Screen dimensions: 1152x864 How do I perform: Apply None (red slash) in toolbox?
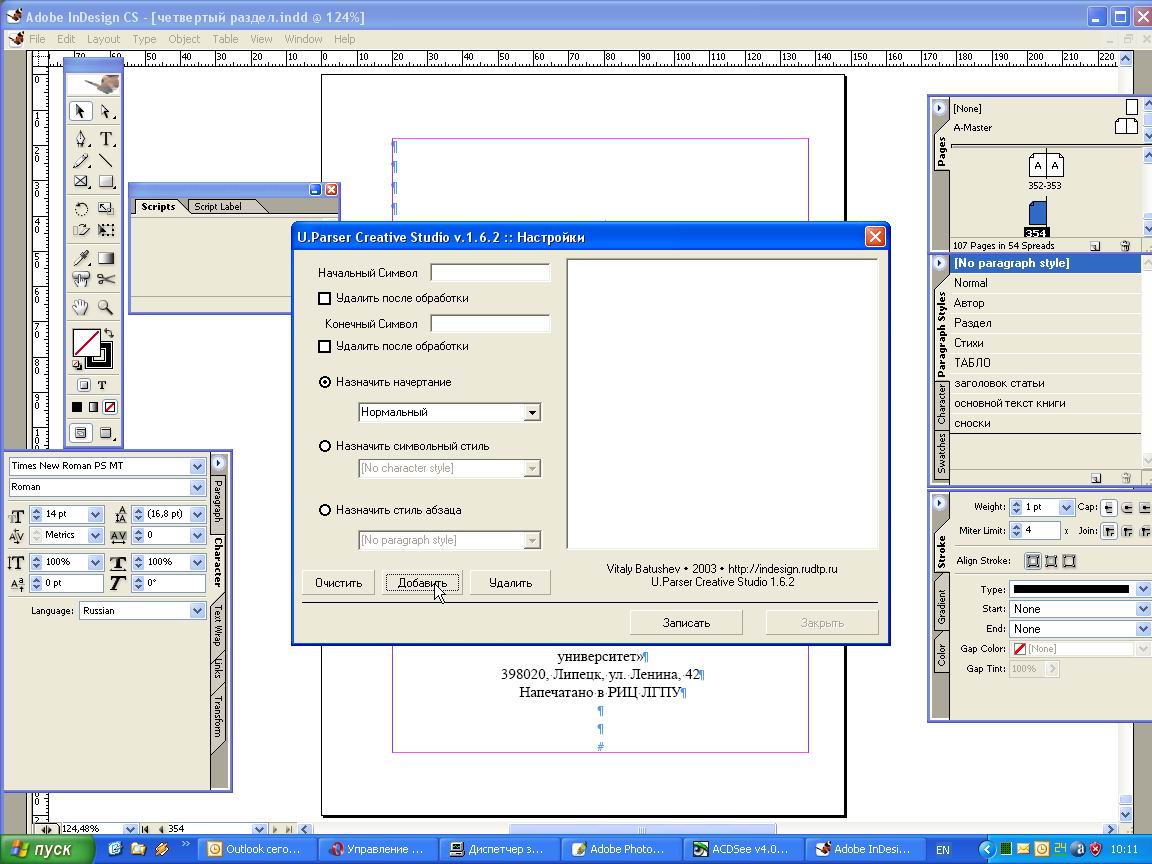(x=110, y=407)
